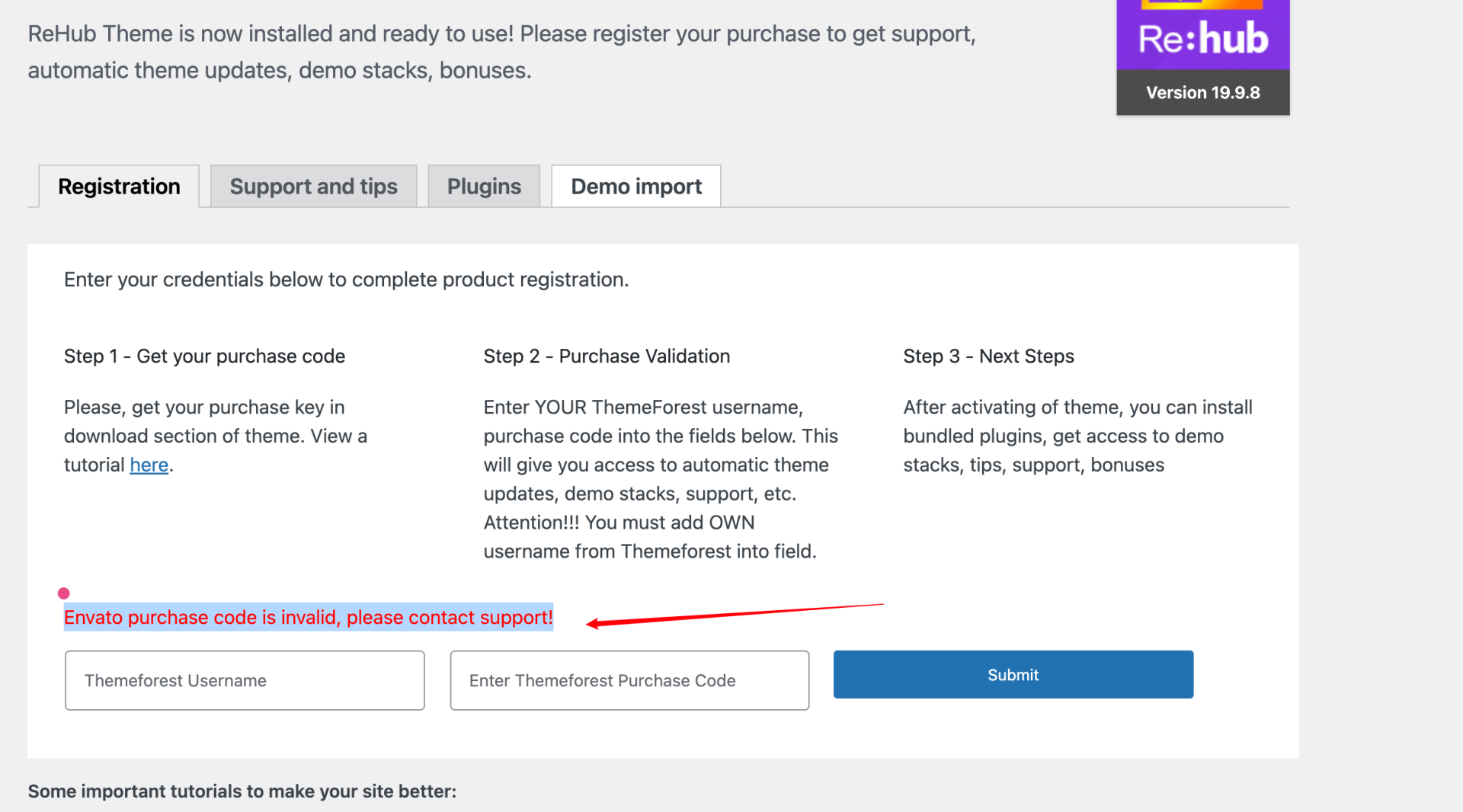The image size is (1463, 812).
Task: Click the Step 2 Purchase Validation heading
Action: [x=607, y=356]
